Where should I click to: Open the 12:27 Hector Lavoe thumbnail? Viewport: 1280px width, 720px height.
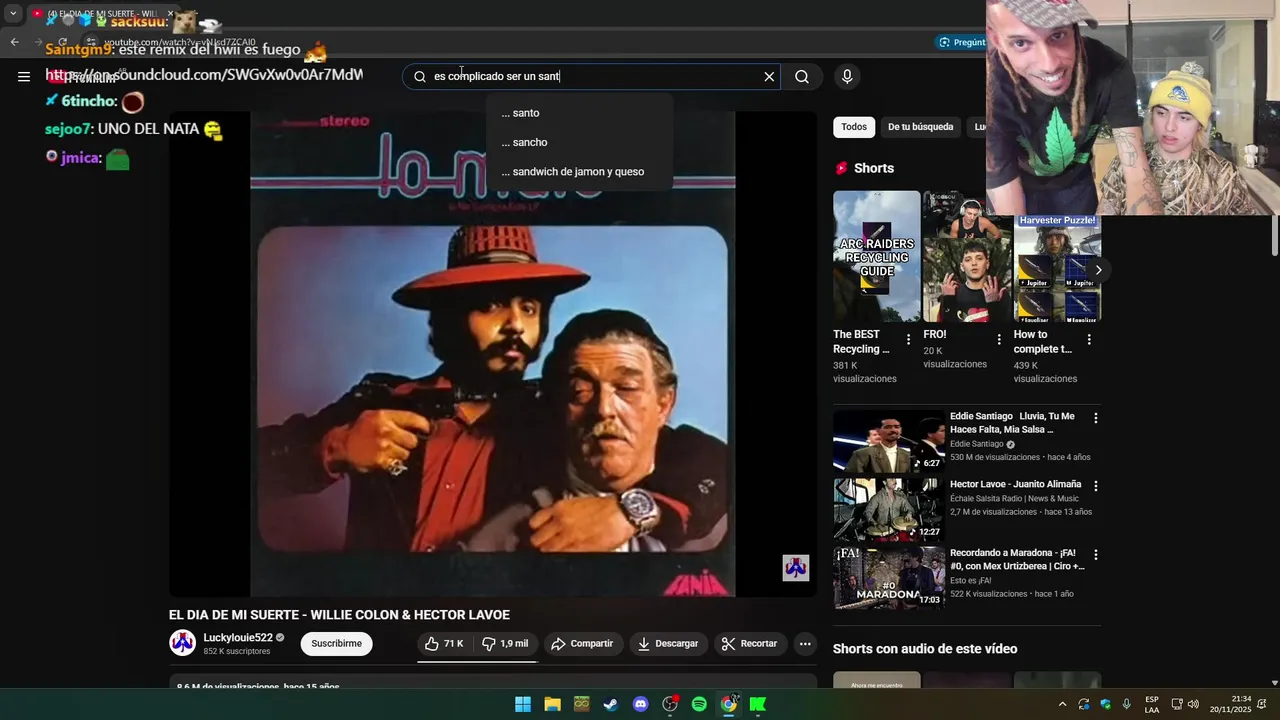coord(889,509)
